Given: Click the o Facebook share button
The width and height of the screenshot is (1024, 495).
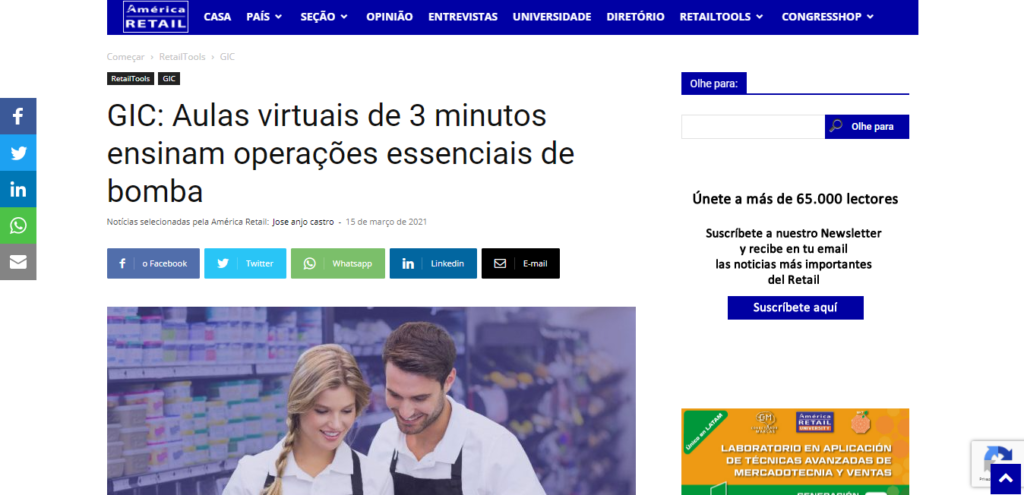Looking at the screenshot, I should point(153,263).
